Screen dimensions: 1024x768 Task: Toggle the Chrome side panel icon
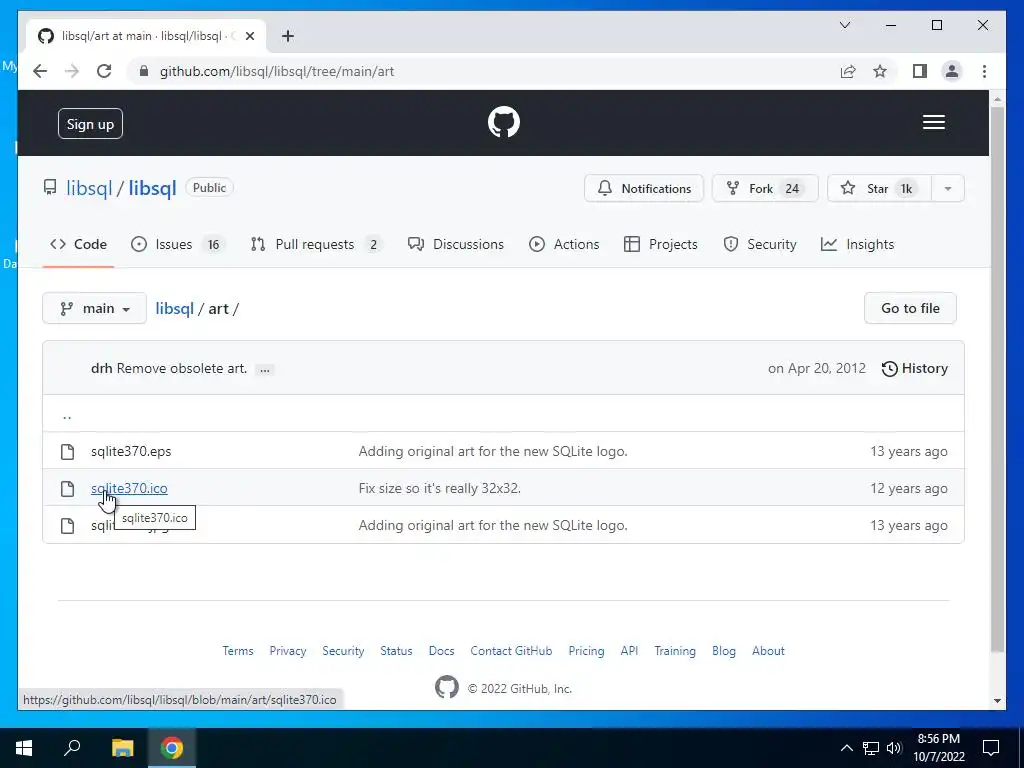click(x=920, y=71)
